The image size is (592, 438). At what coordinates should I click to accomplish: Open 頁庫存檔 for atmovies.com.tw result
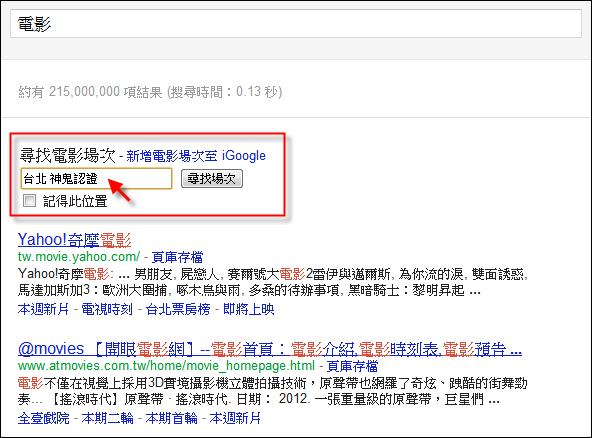pos(352,366)
